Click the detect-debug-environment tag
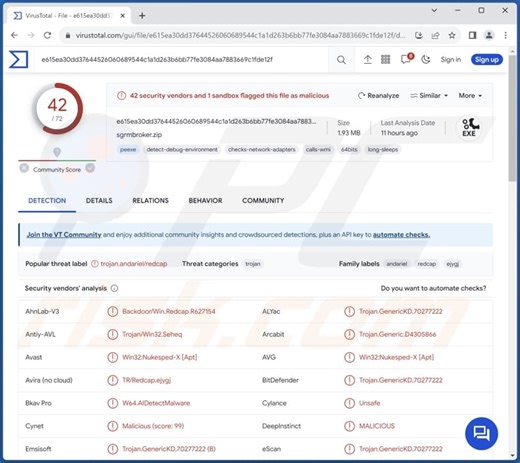 pos(182,150)
